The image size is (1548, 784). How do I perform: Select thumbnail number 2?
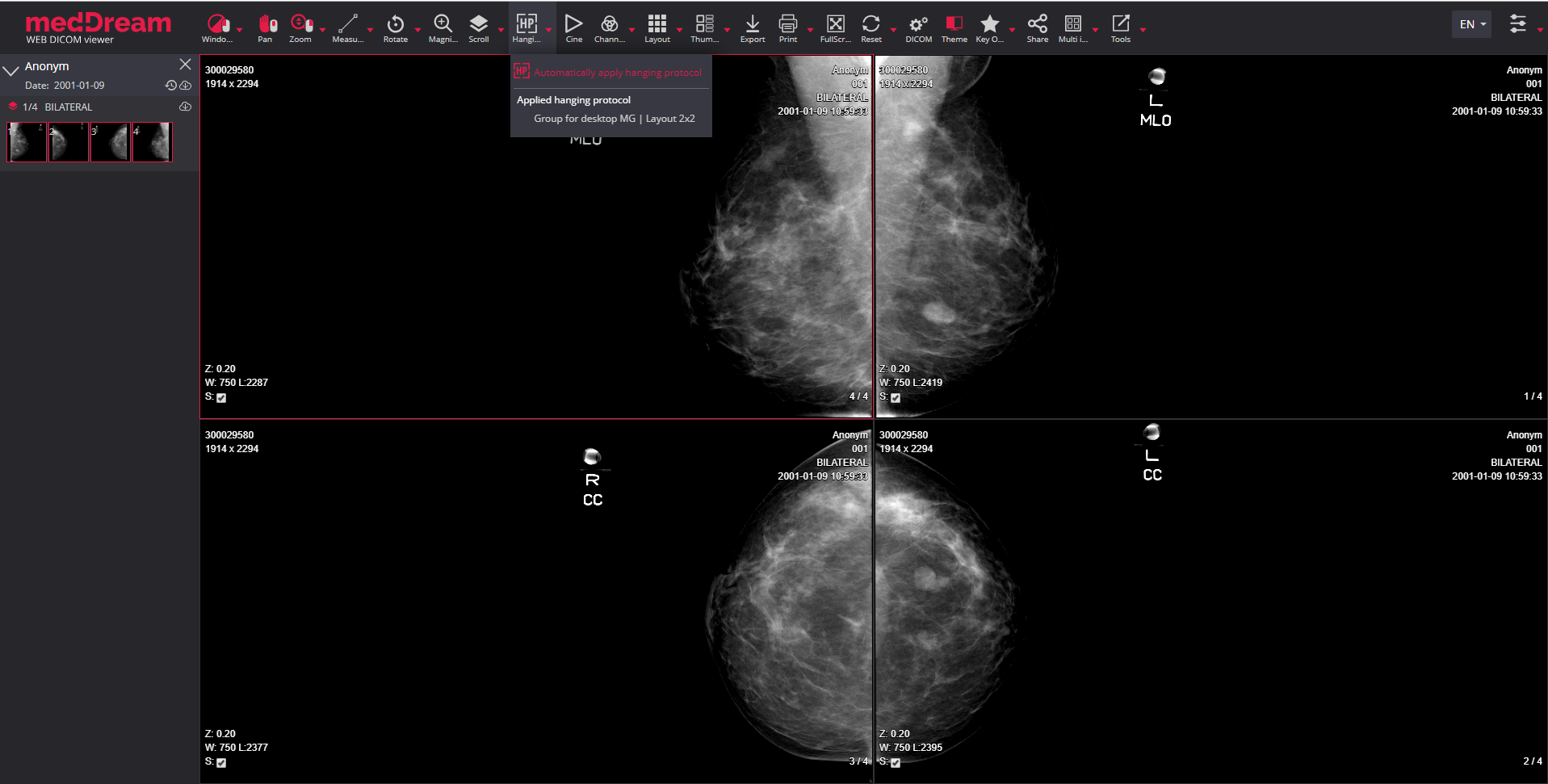[69, 142]
